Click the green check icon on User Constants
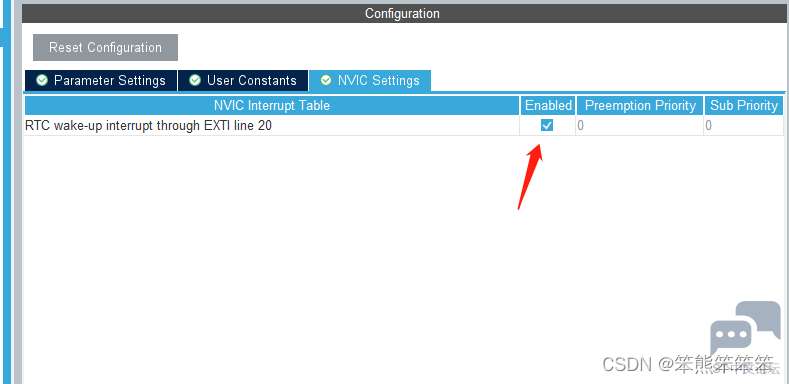789x384 pixels. pos(195,81)
